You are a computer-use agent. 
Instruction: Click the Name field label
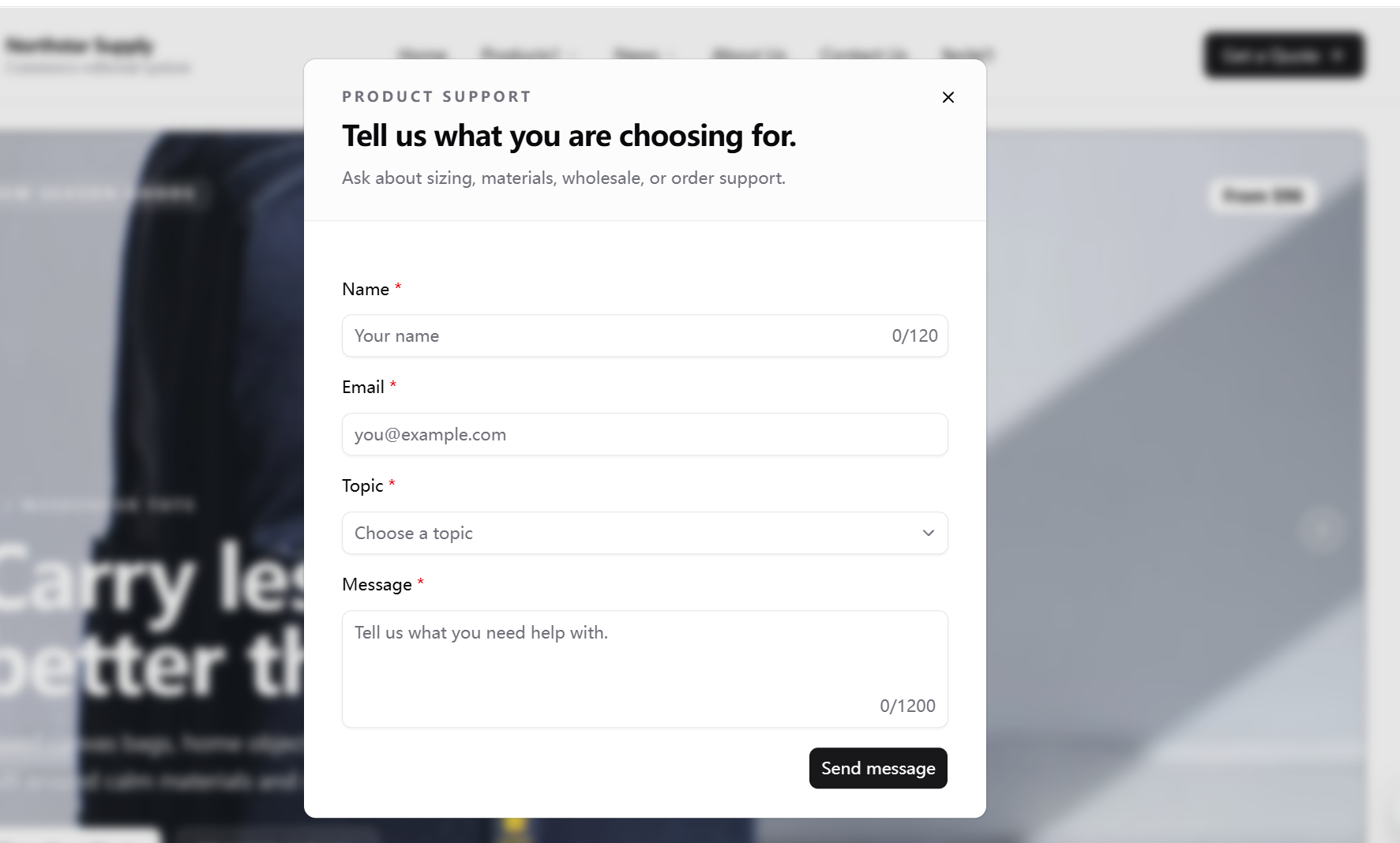(366, 289)
